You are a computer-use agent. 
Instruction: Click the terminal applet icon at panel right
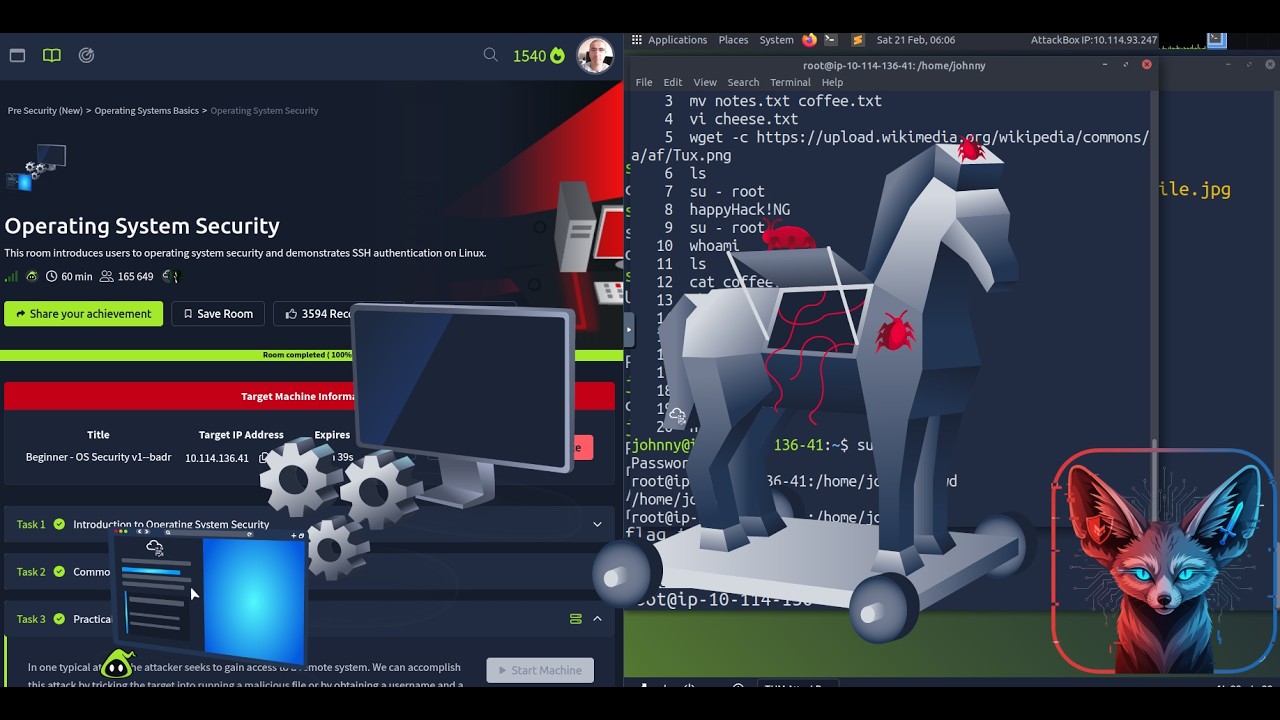tap(1216, 40)
